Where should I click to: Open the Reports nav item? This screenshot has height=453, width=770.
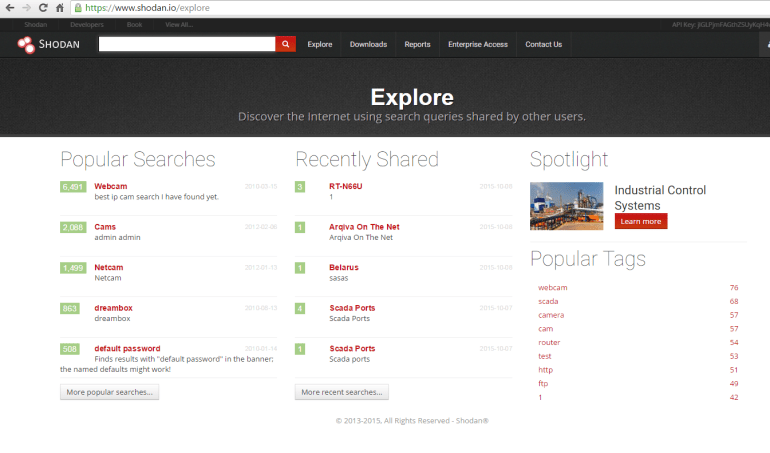(417, 44)
